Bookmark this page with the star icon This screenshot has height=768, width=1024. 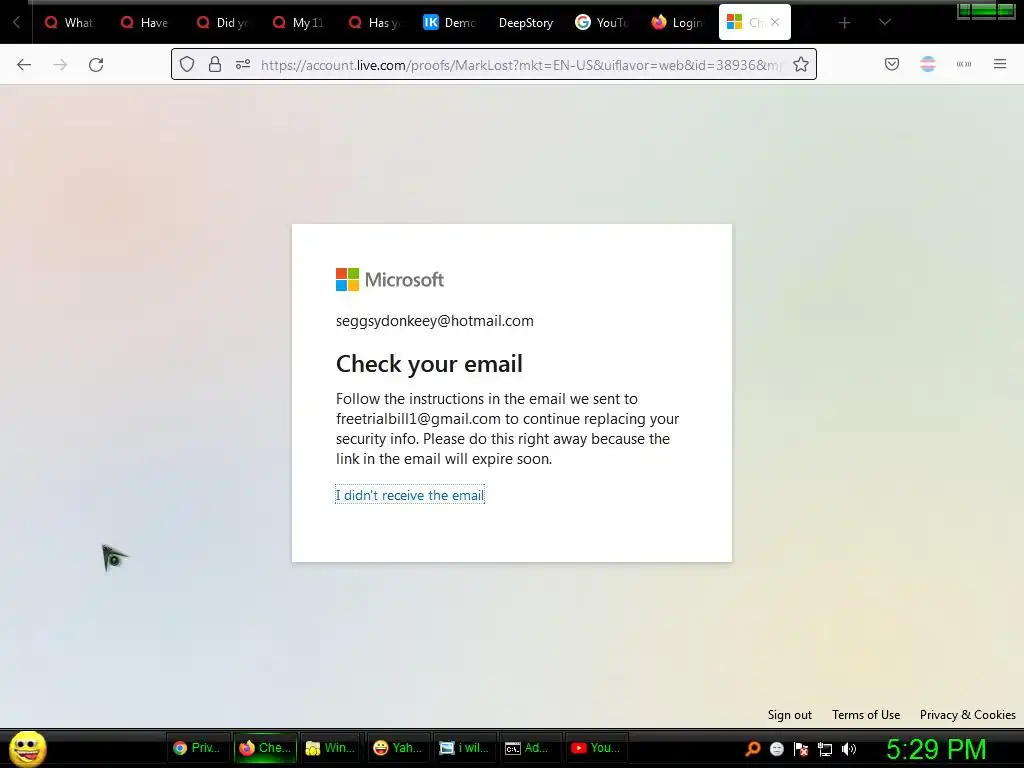click(801, 64)
